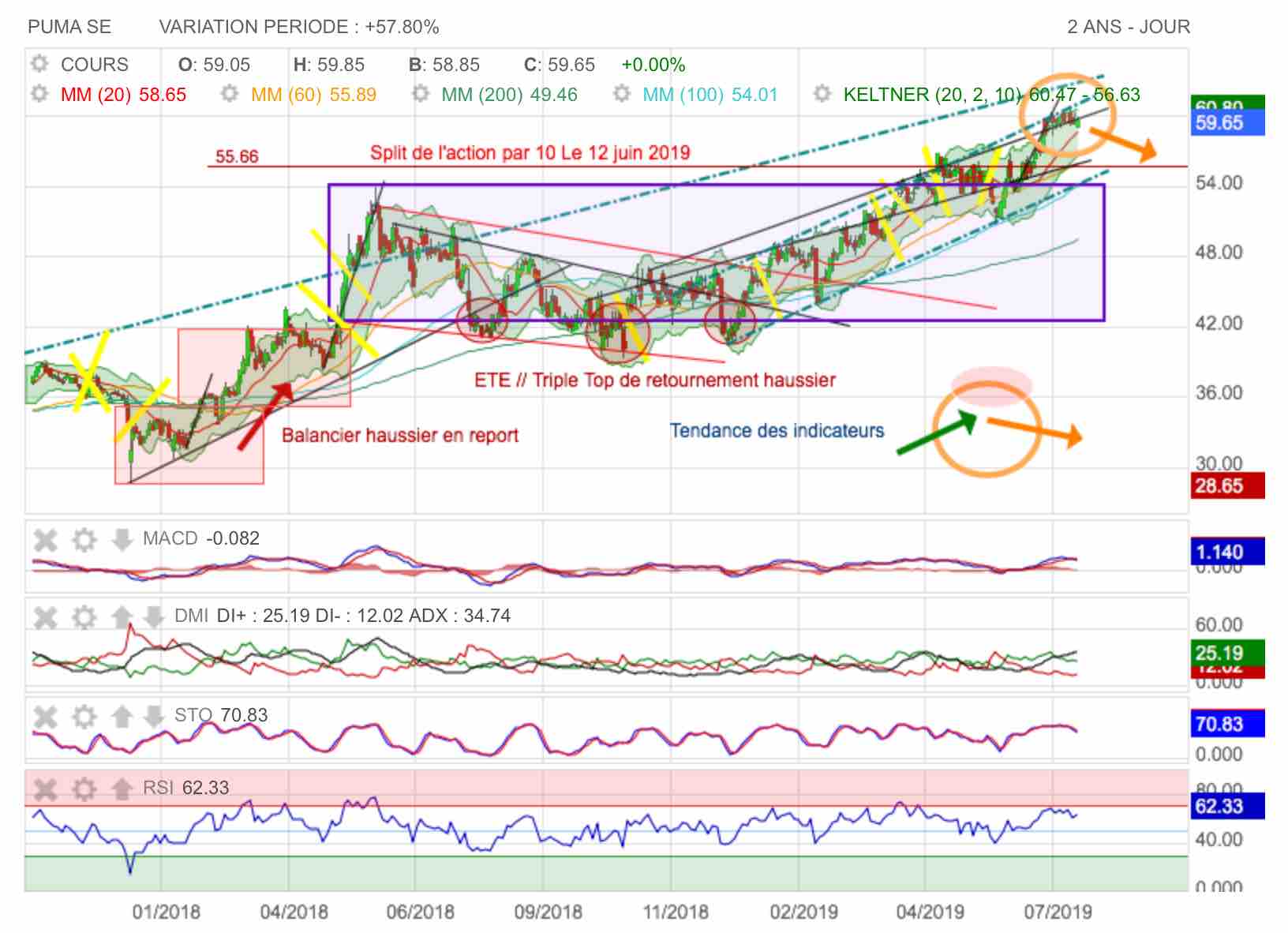Click VARIATION PERIODE +57.80% text
This screenshot has height=933, width=1288.
[299, 27]
